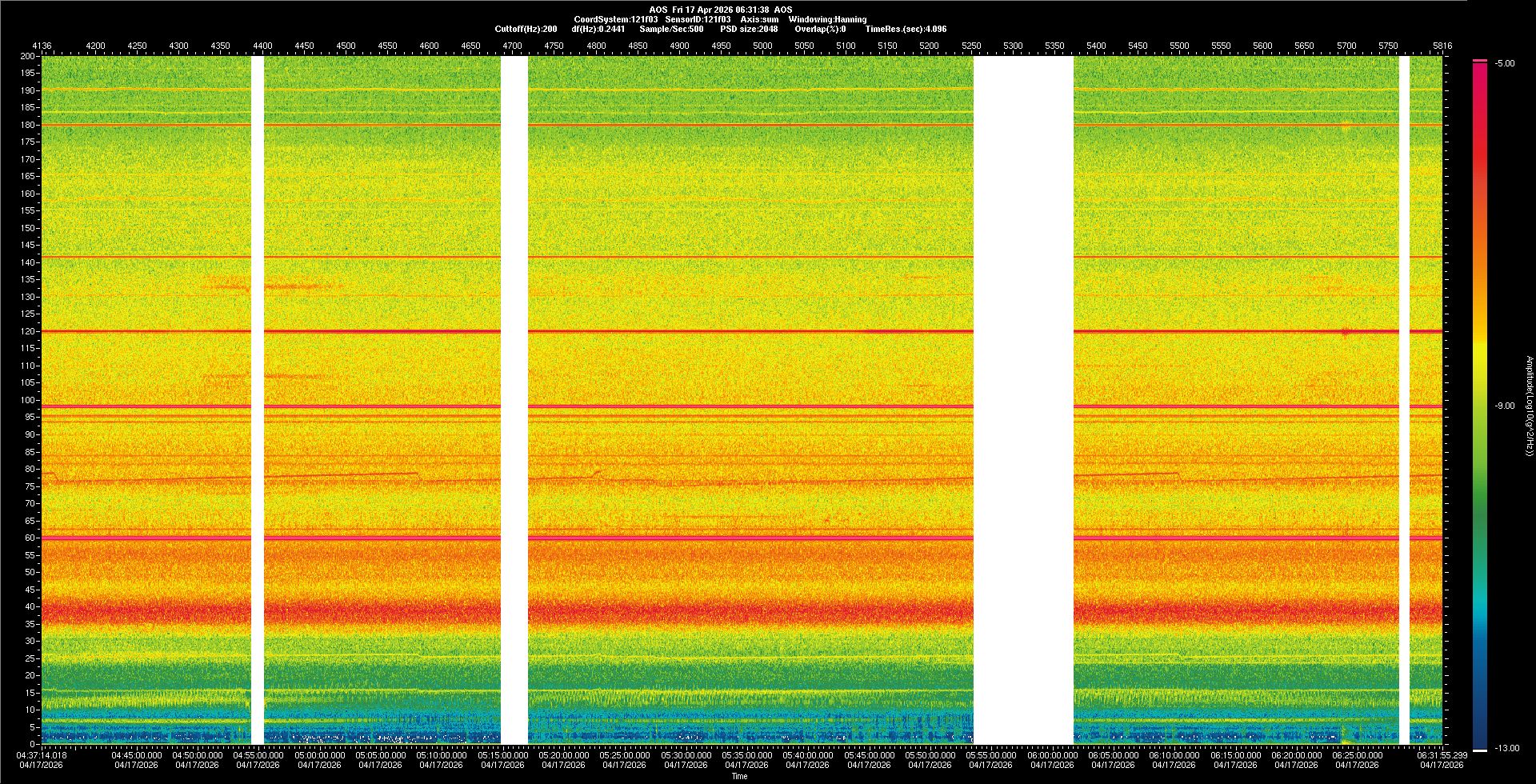The height and width of the screenshot is (784, 1536).
Task: Select the 04:37:14.018 start timestamp
Action: pyautogui.click(x=43, y=755)
